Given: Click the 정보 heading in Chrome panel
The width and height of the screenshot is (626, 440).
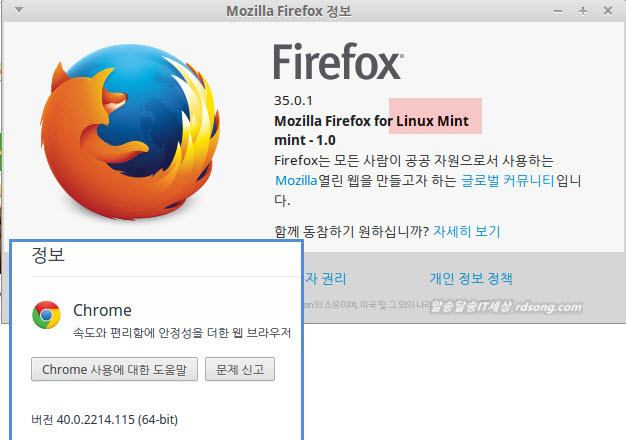Looking at the screenshot, I should [48, 254].
